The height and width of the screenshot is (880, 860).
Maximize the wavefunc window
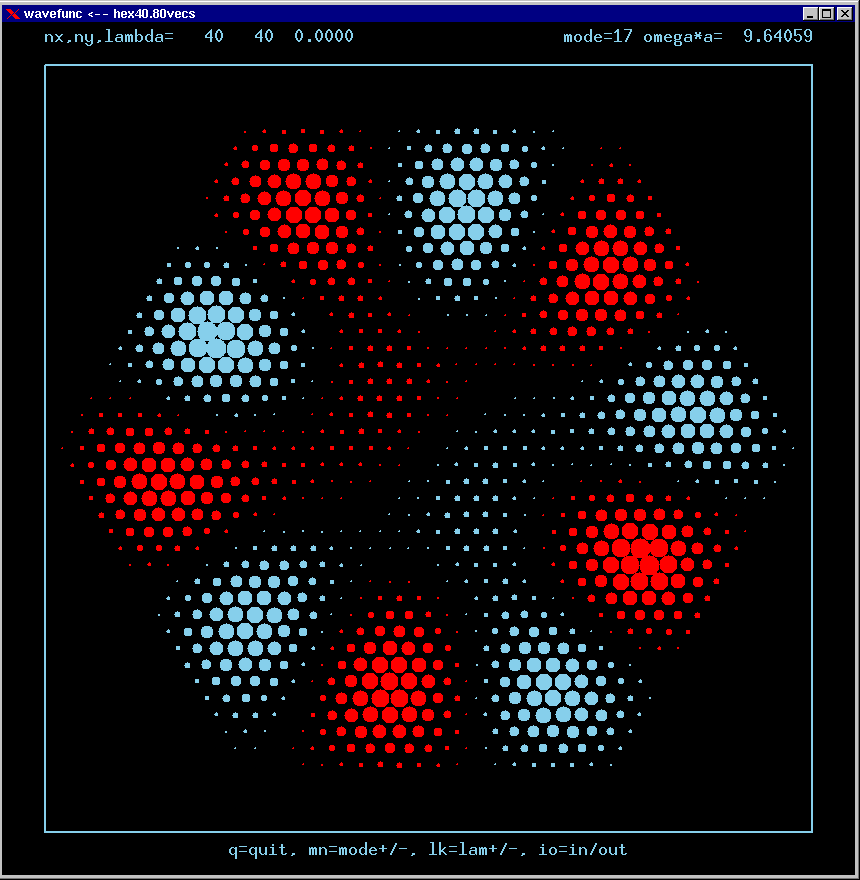pyautogui.click(x=827, y=13)
